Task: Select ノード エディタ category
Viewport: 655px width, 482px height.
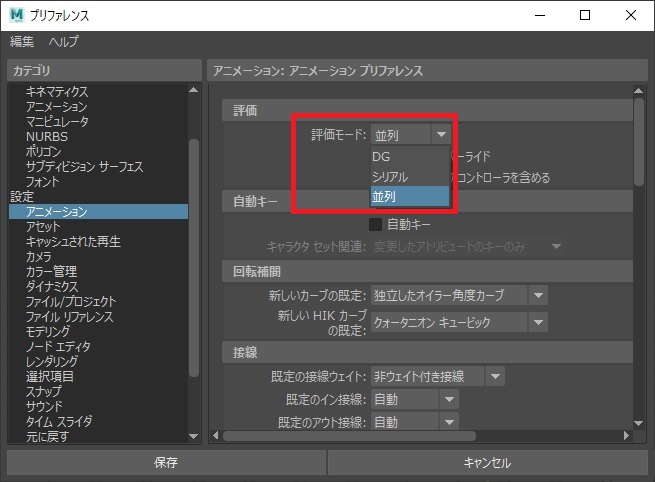Action: [58, 346]
